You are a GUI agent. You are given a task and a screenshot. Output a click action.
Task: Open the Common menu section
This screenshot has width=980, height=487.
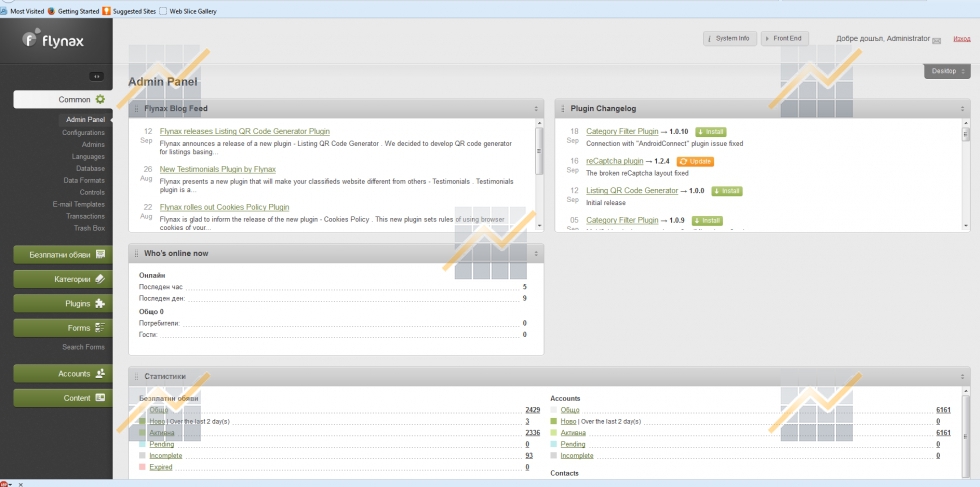coord(63,99)
